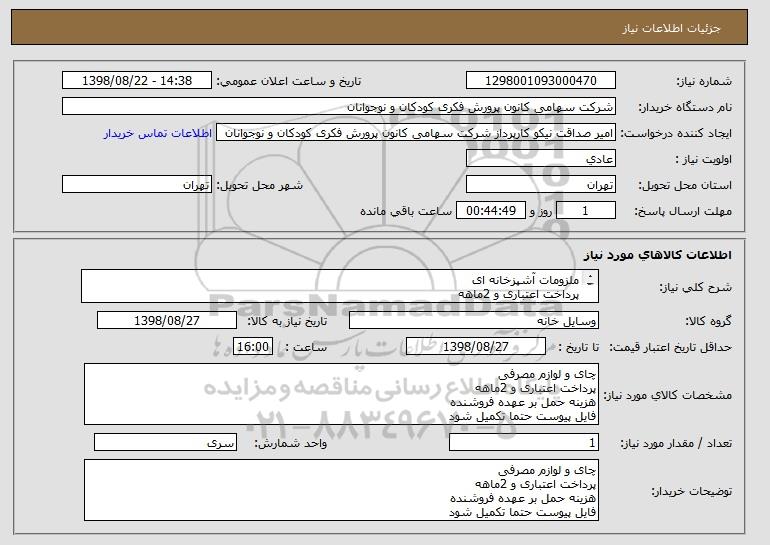Click the label اولویت نیاز
770x545 pixels.
[704, 159]
